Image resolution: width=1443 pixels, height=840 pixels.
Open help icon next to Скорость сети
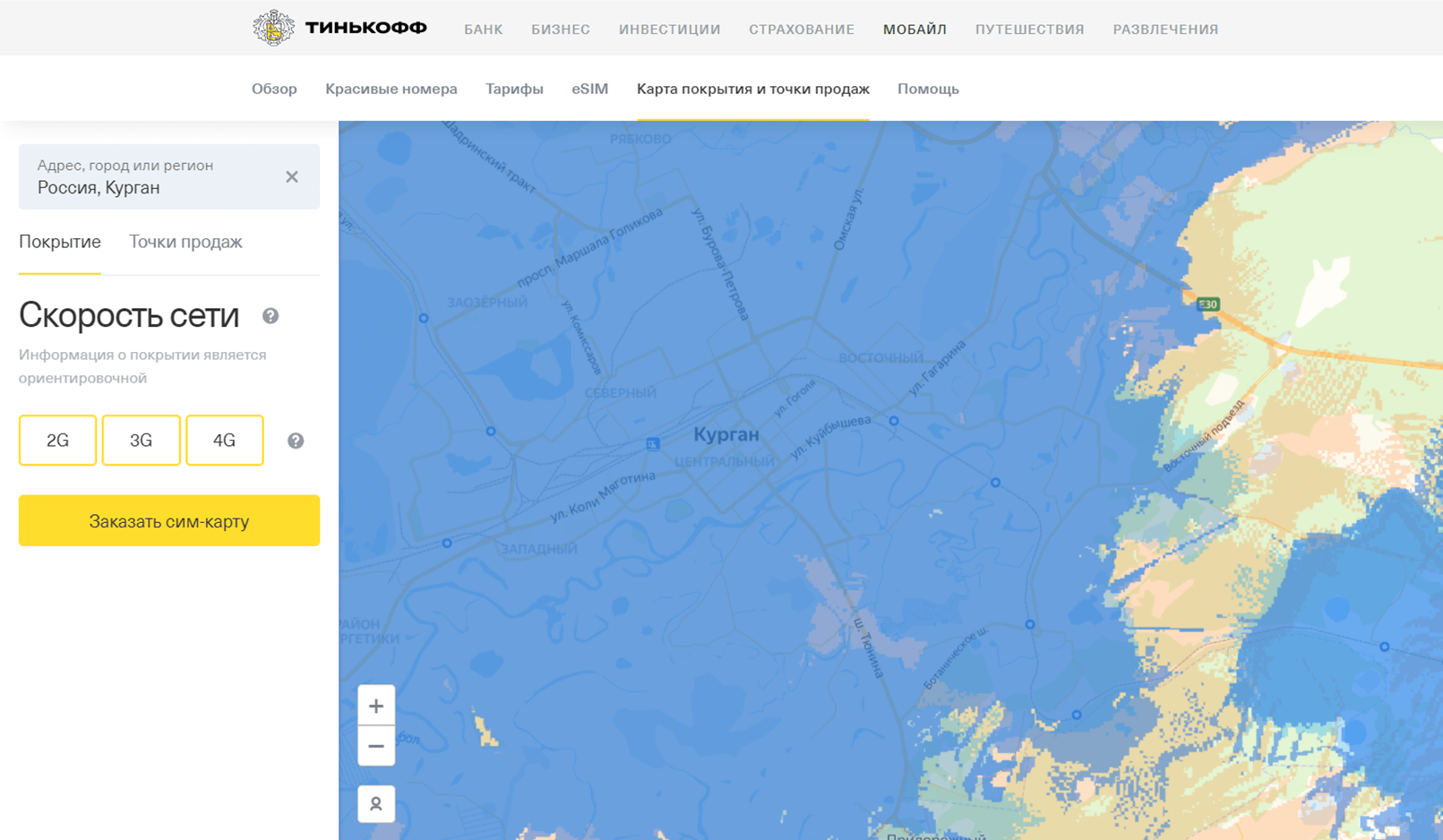point(271,316)
